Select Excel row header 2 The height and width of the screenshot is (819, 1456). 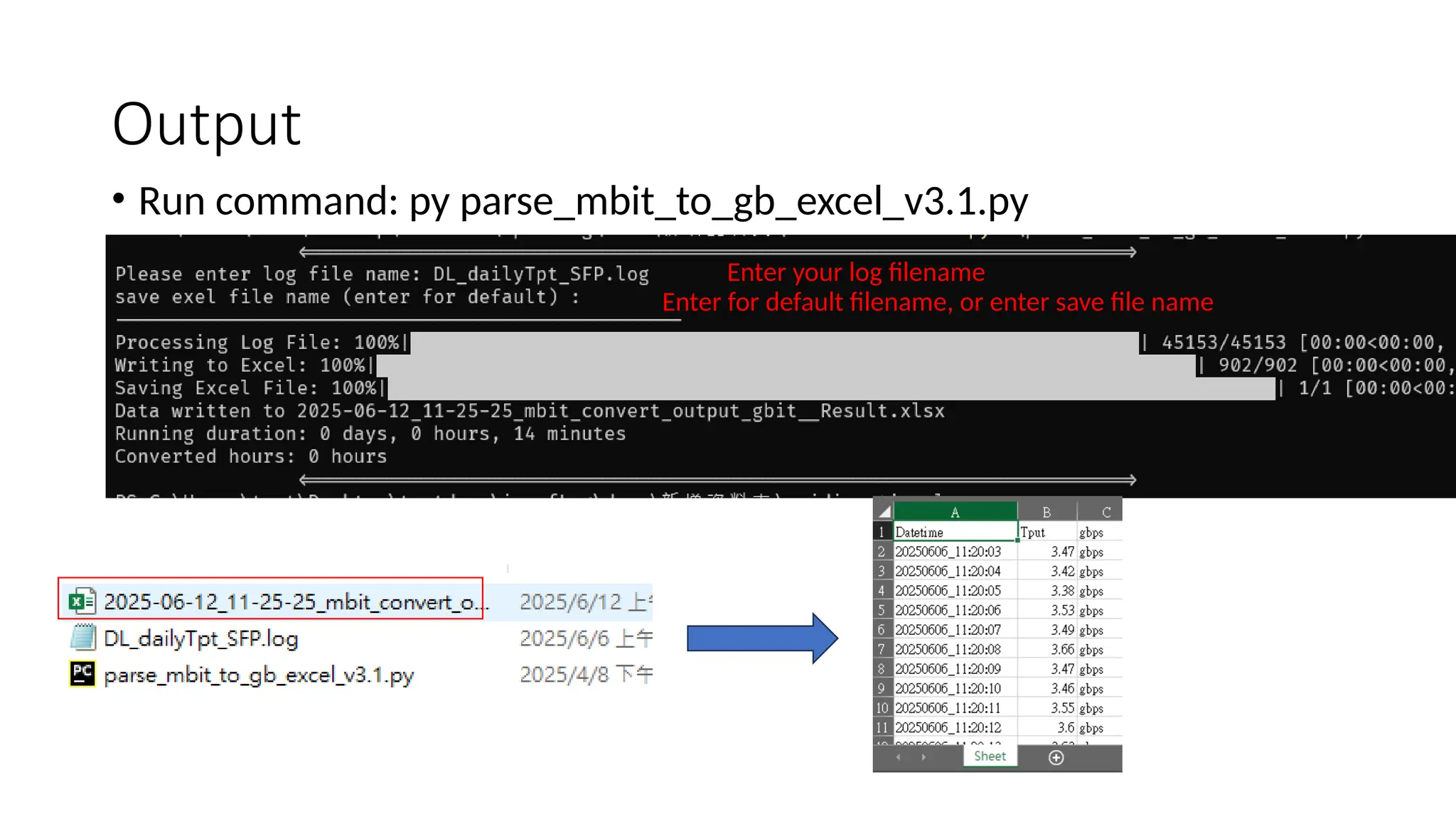(x=882, y=552)
